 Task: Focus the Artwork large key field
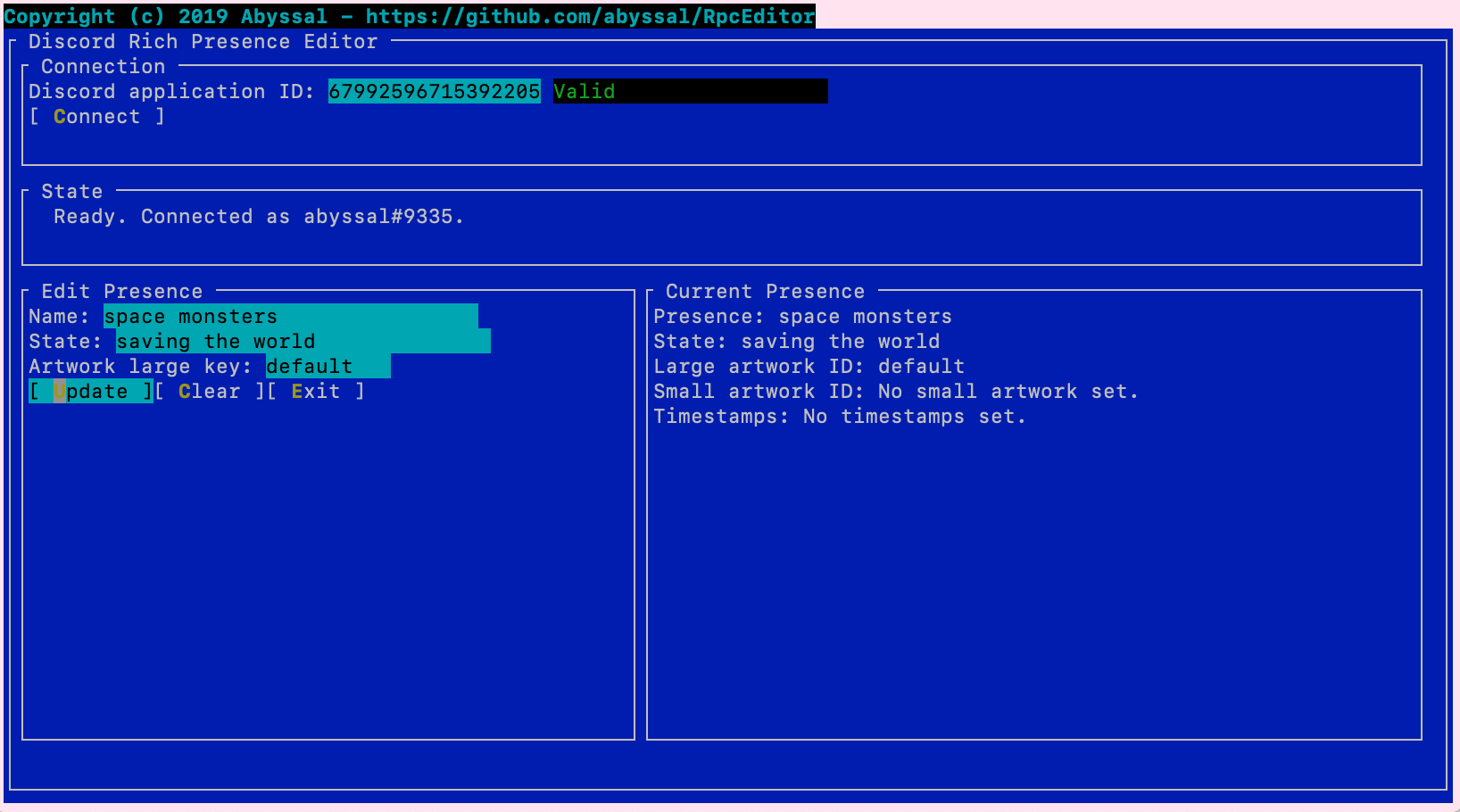pos(328,367)
